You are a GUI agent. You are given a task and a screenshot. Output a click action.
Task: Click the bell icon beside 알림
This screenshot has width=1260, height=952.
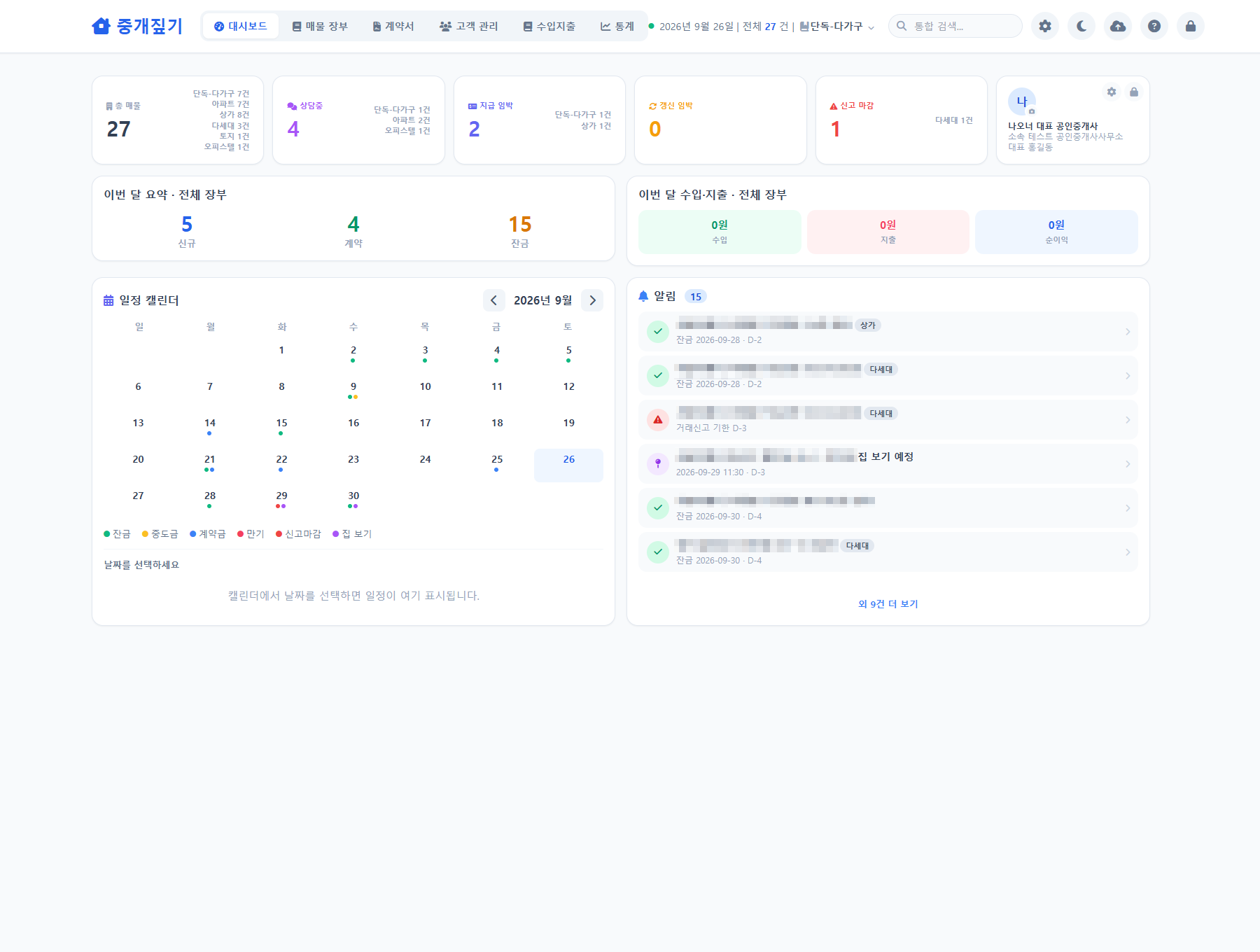[x=643, y=296]
